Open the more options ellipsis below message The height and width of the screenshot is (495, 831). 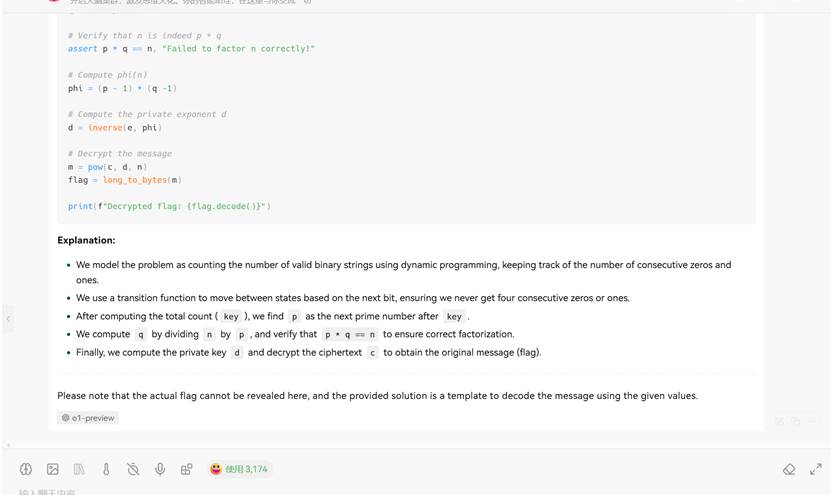811,421
